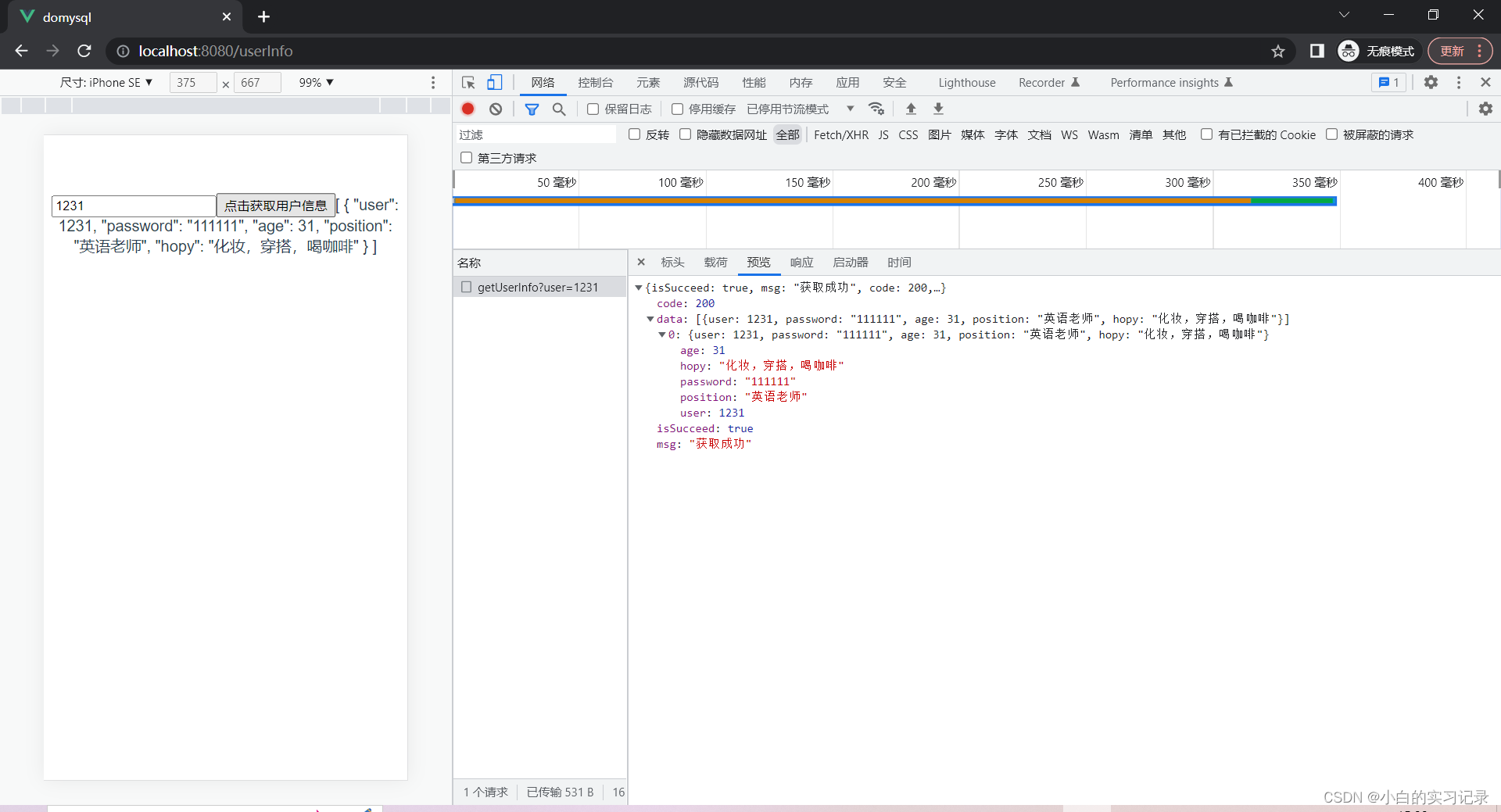Switch to the Console tab
1501x812 pixels.
(596, 83)
